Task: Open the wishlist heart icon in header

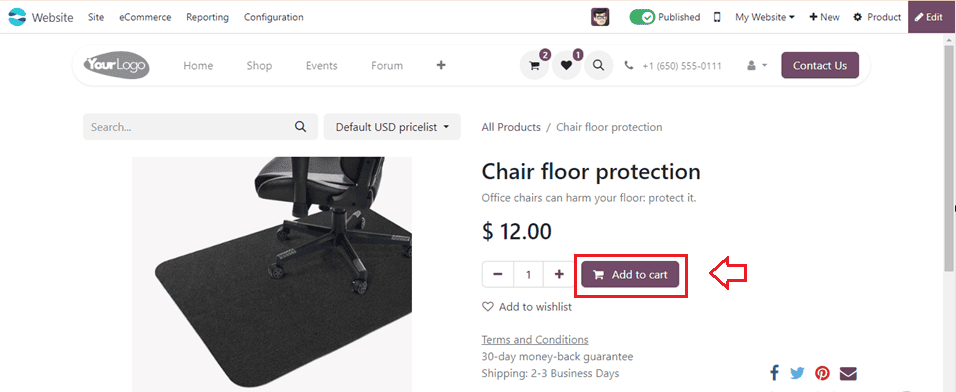Action: [x=567, y=65]
